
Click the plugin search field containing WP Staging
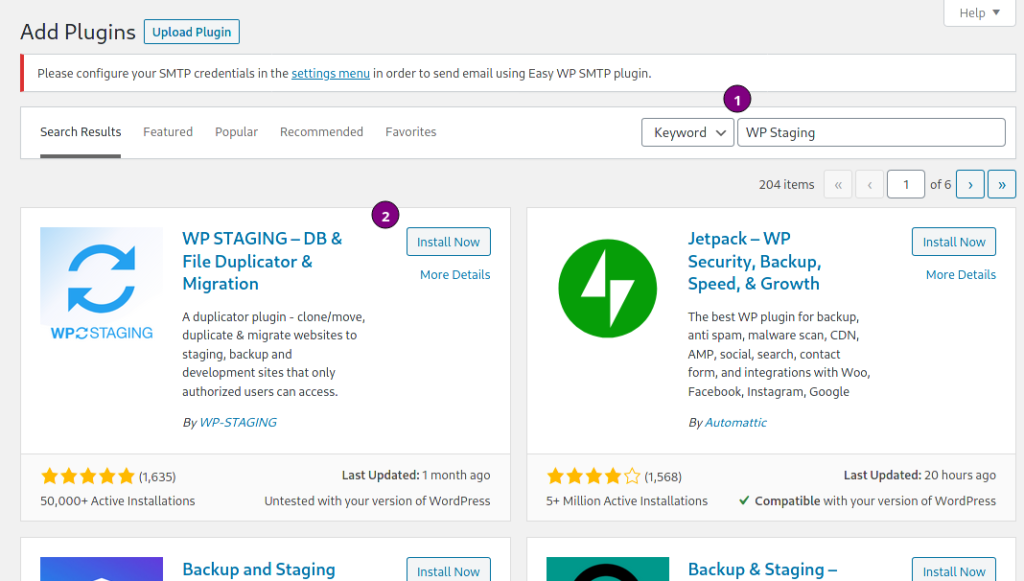pos(871,133)
